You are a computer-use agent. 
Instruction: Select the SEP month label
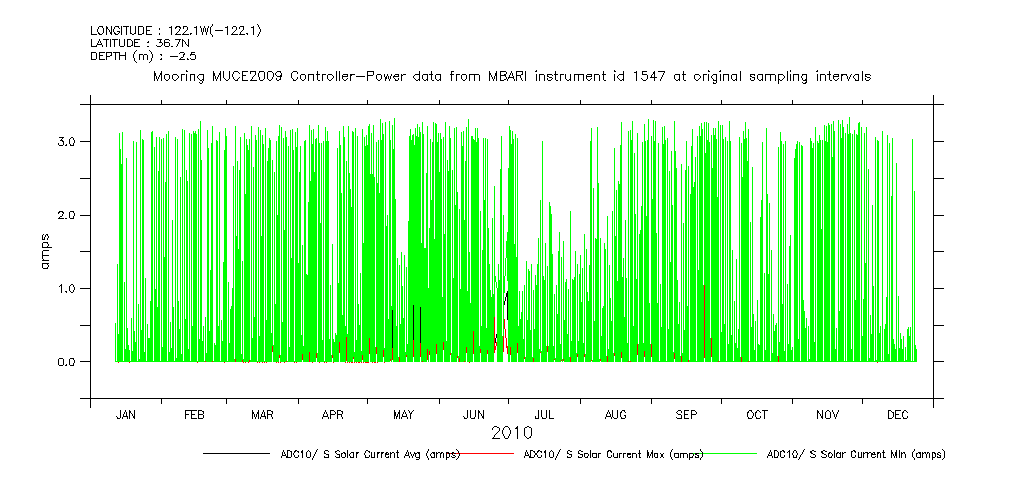click(687, 414)
